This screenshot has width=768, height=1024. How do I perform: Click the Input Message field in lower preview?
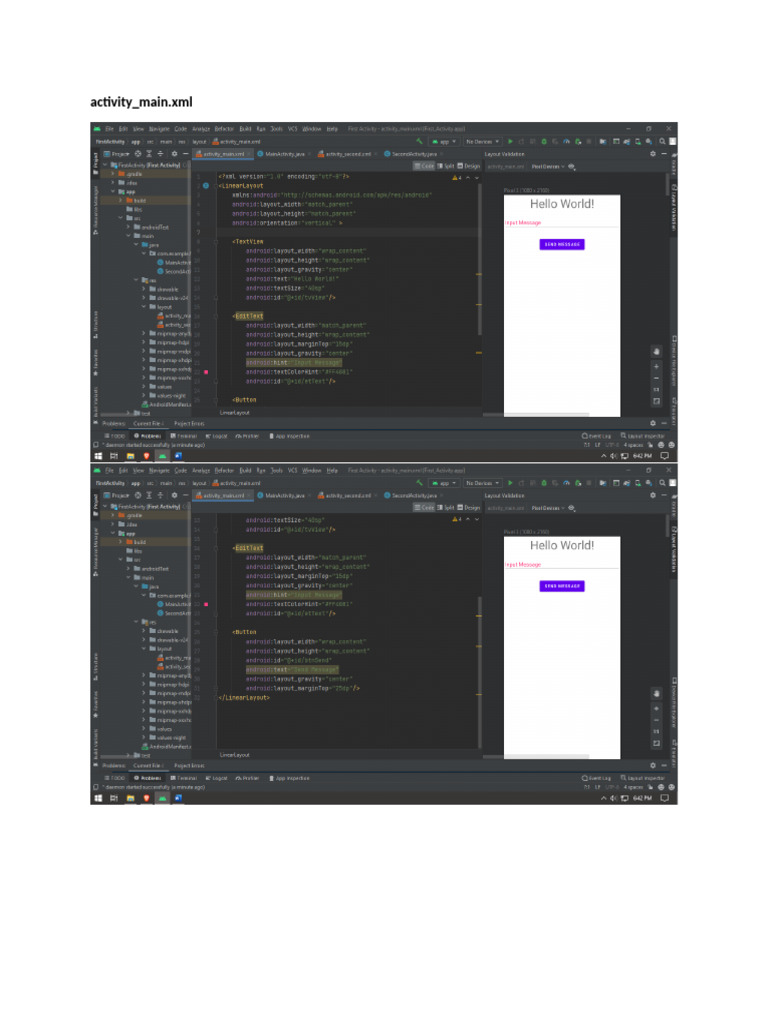(562, 565)
